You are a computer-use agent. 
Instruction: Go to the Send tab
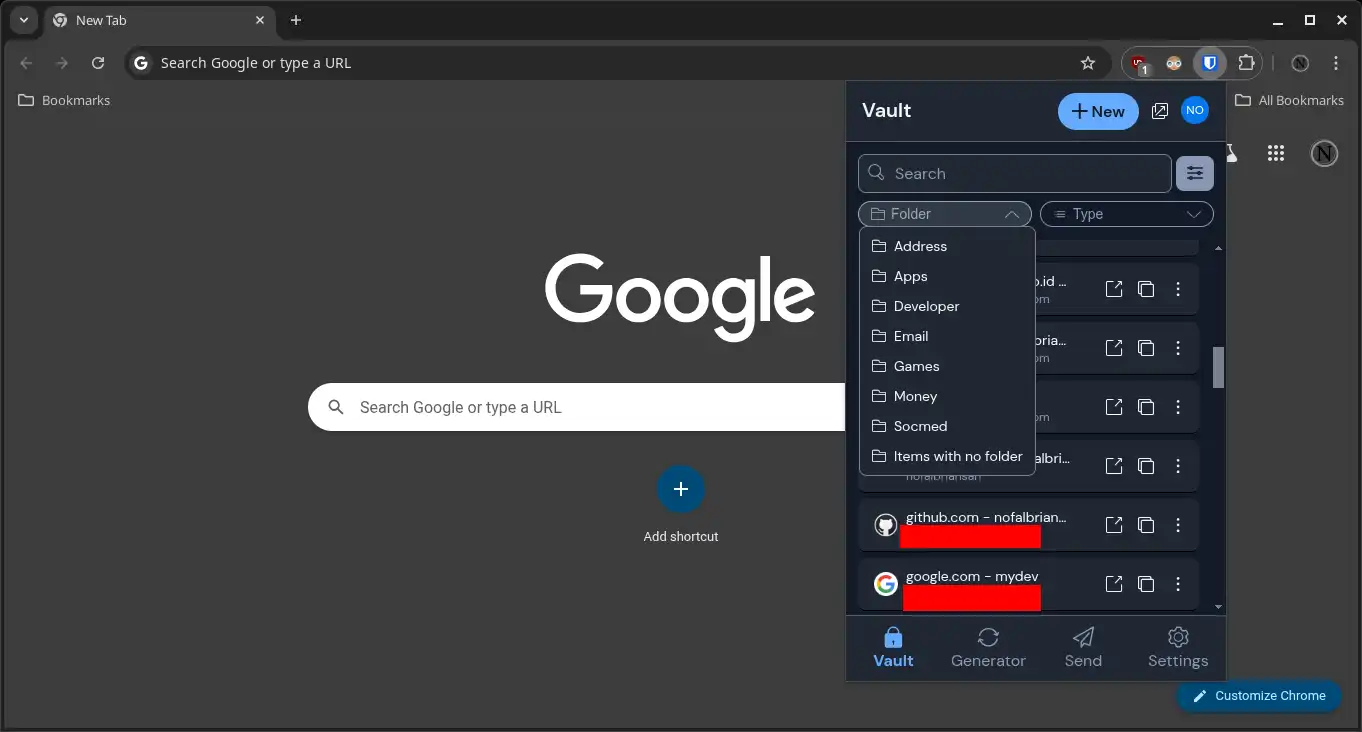[x=1083, y=647]
